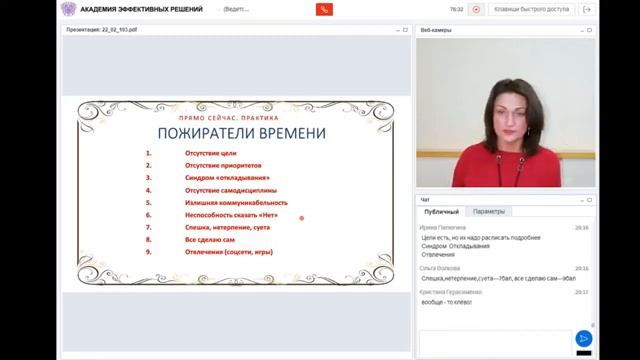
Task: Click the Пожиратели времени slide title
Action: [242, 133]
